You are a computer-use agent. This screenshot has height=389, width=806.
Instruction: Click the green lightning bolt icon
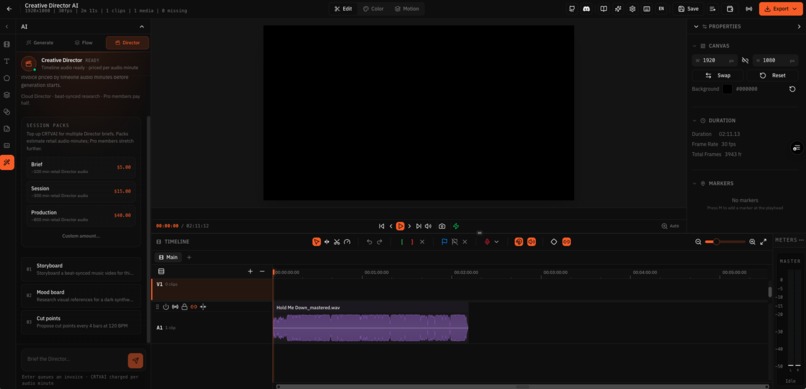(456, 226)
